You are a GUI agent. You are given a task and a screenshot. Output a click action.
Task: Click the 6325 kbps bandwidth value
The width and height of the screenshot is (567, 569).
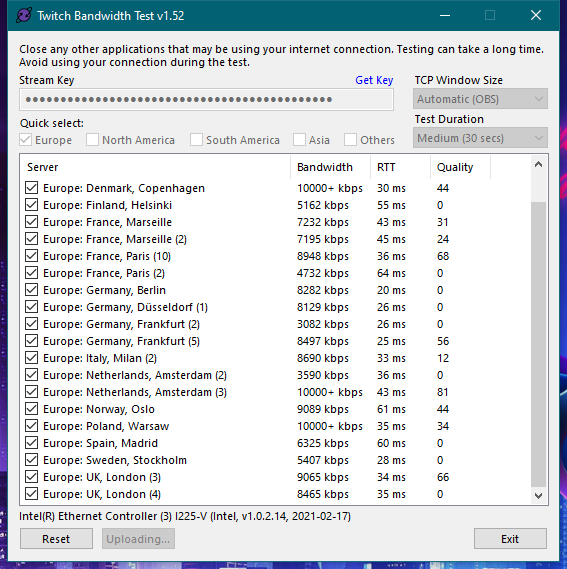tap(323, 443)
